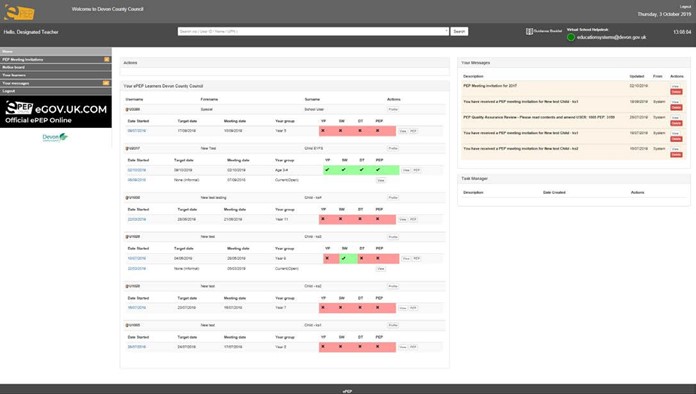The image size is (696, 394).
Task: Click Logout link in top-right corner
Action: [x=685, y=7]
